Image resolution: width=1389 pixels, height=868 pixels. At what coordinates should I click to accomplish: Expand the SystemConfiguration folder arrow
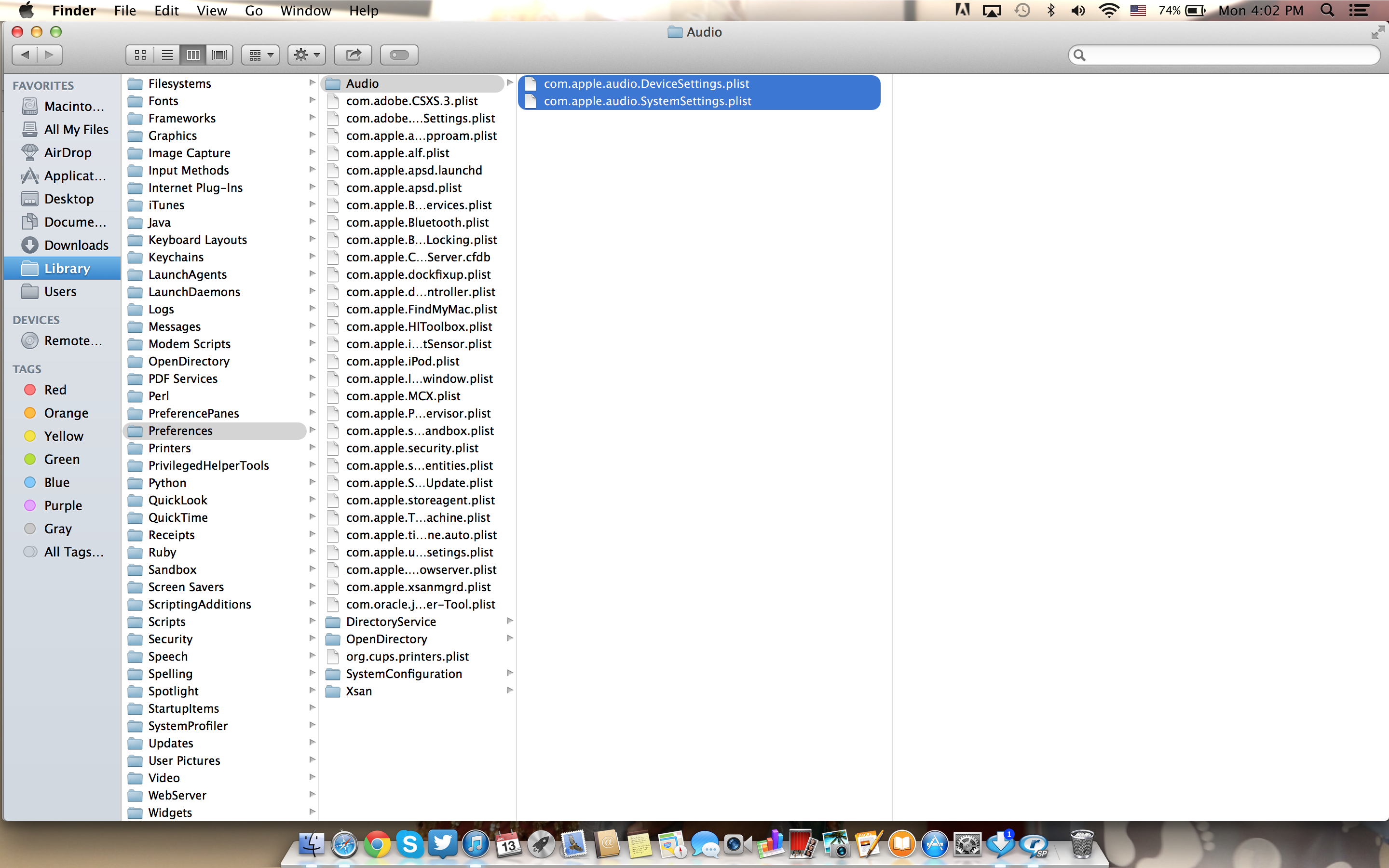pos(510,673)
